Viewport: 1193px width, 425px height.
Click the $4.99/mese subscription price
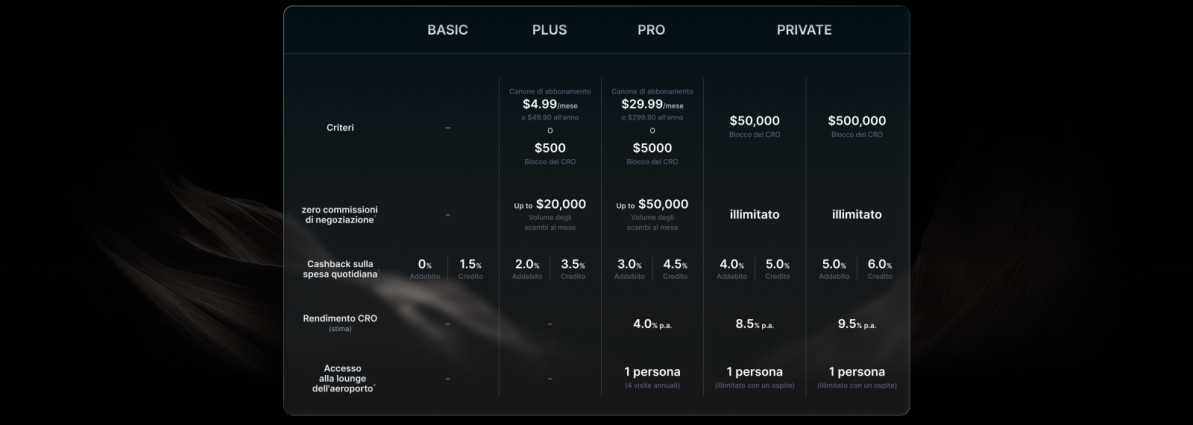click(549, 104)
